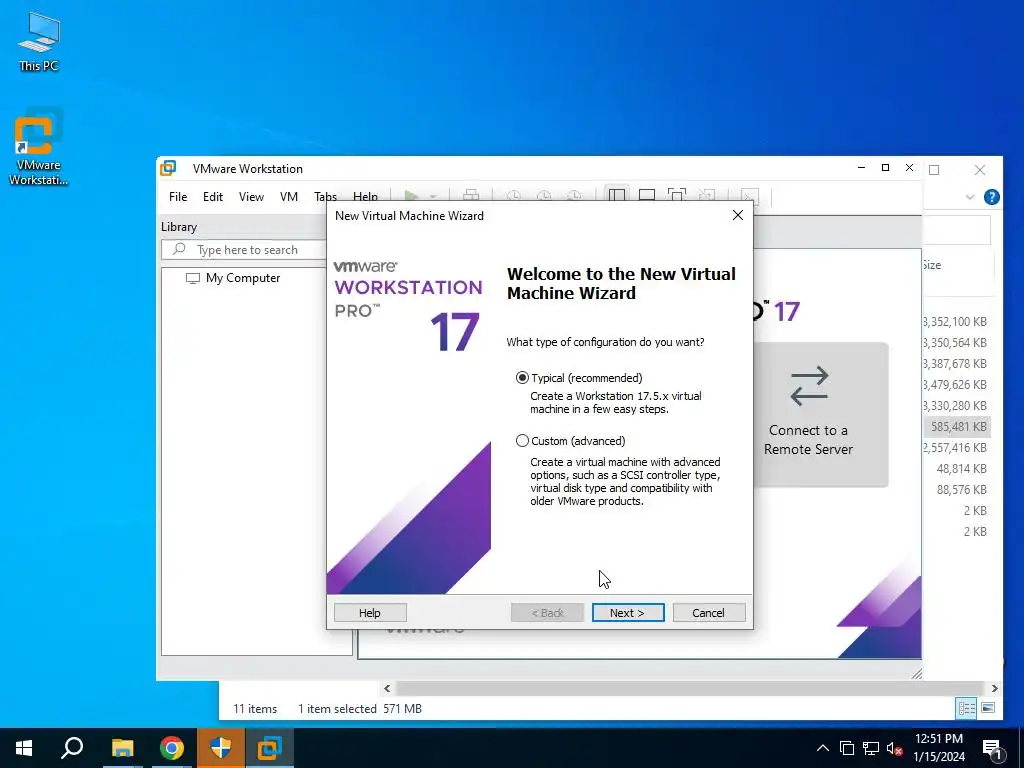Click the UAC shield taskbar icon
1024x768 pixels.
[x=221, y=748]
